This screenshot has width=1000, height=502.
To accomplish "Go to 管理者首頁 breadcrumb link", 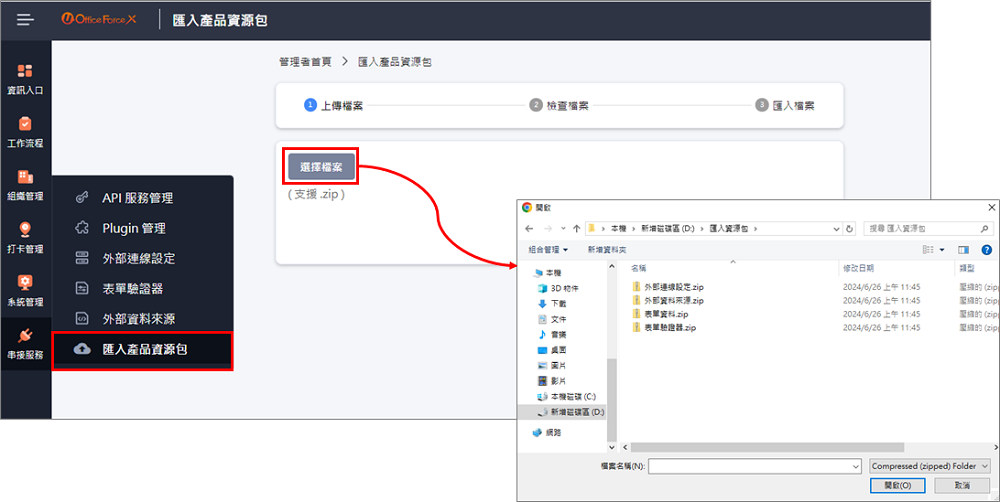I will 305,62.
